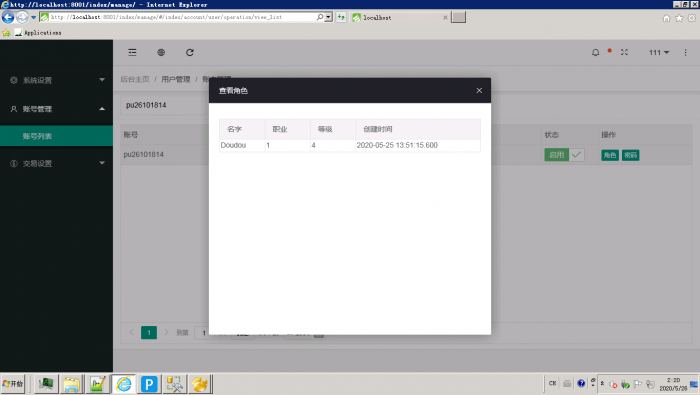Image resolution: width=700 pixels, height=395 pixels.
Task: Click the 2020-05-25 13:51:15.600 cell
Action: (x=418, y=146)
